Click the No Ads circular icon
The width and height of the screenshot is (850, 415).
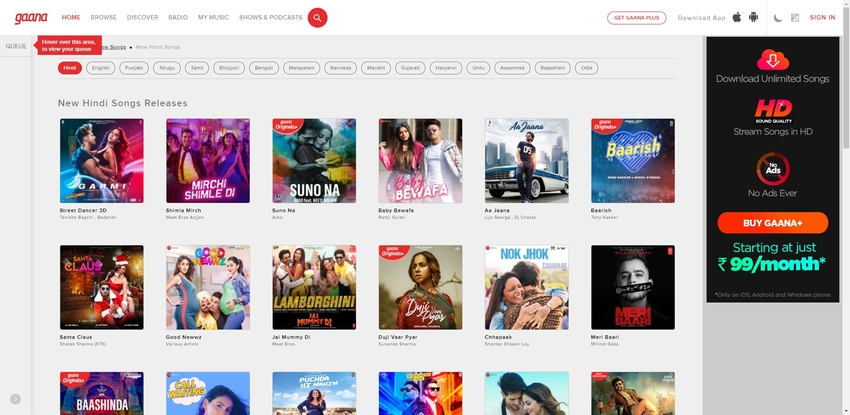[772, 170]
